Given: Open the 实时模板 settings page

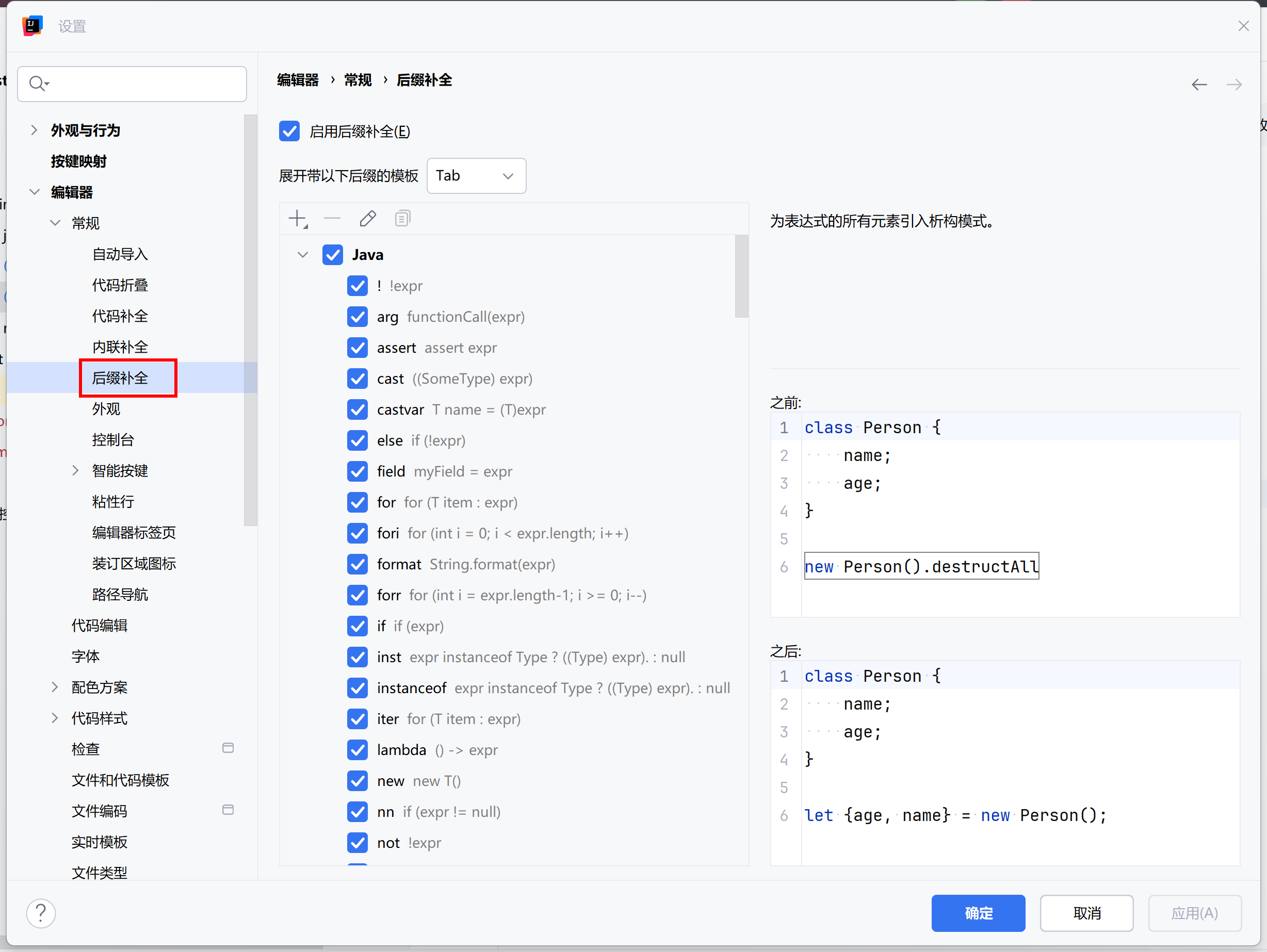Looking at the screenshot, I should [99, 842].
